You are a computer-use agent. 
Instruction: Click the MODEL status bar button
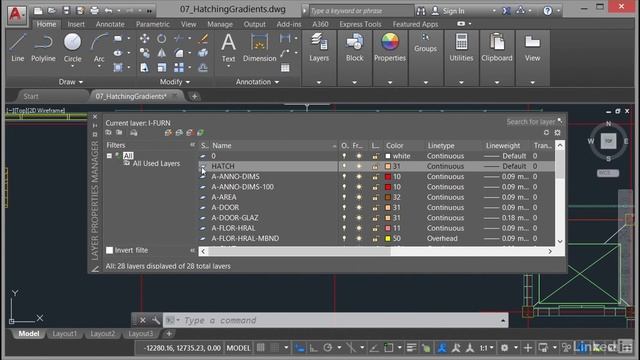pyautogui.click(x=238, y=348)
